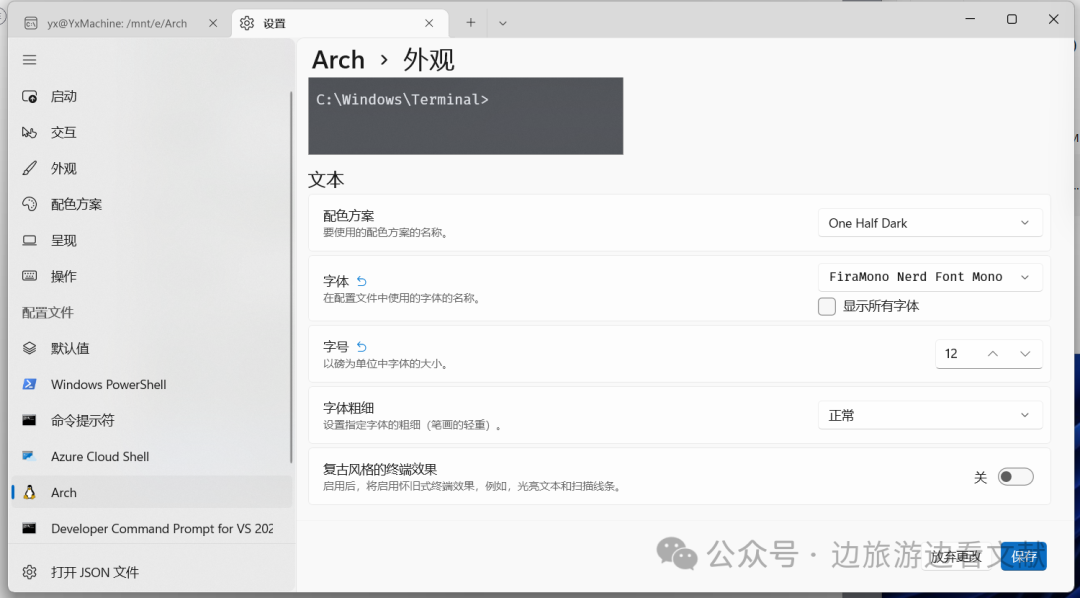
Task: Open the 字体粗细 font weight dropdown
Action: (x=930, y=415)
